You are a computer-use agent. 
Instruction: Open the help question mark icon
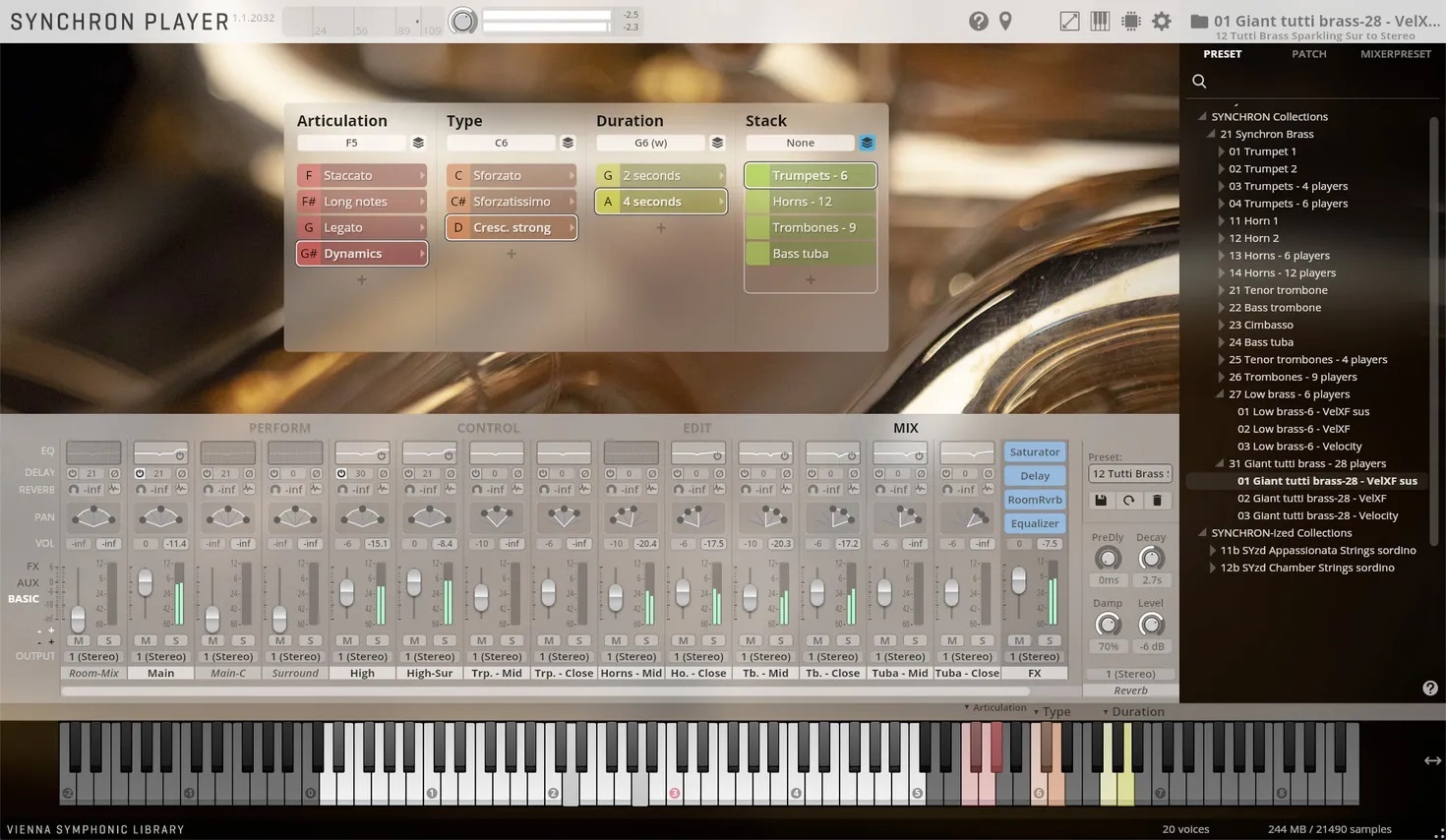coord(978,21)
